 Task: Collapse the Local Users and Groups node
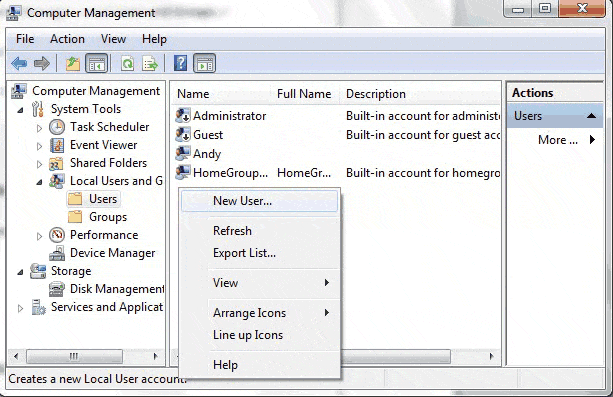pos(39,182)
